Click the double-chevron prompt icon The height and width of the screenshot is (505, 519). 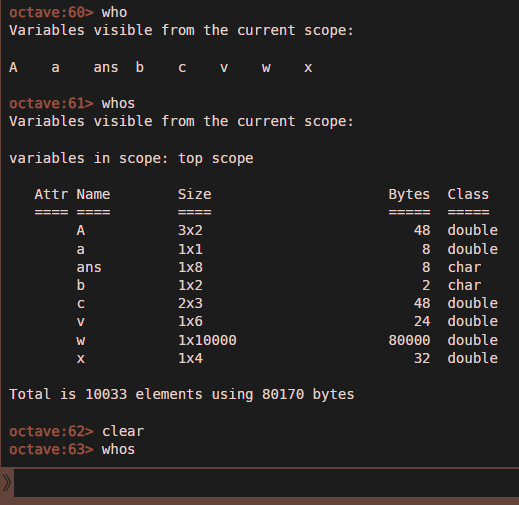pos(7,483)
